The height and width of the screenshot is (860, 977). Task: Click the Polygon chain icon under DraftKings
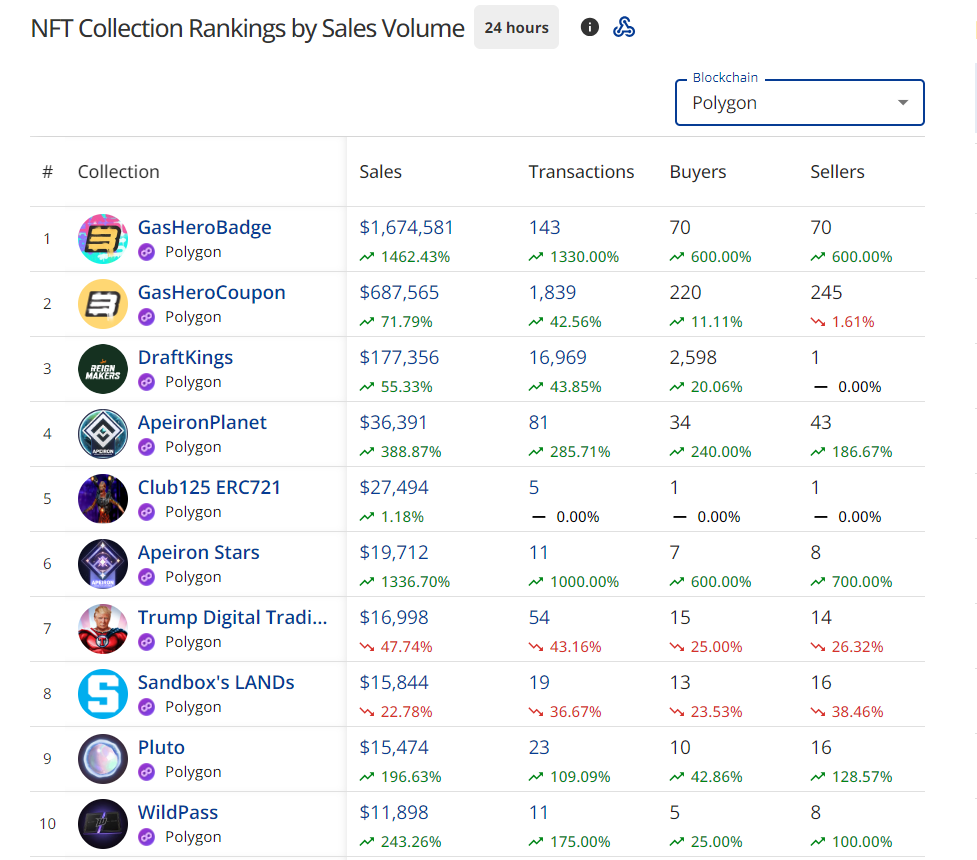[x=146, y=381]
